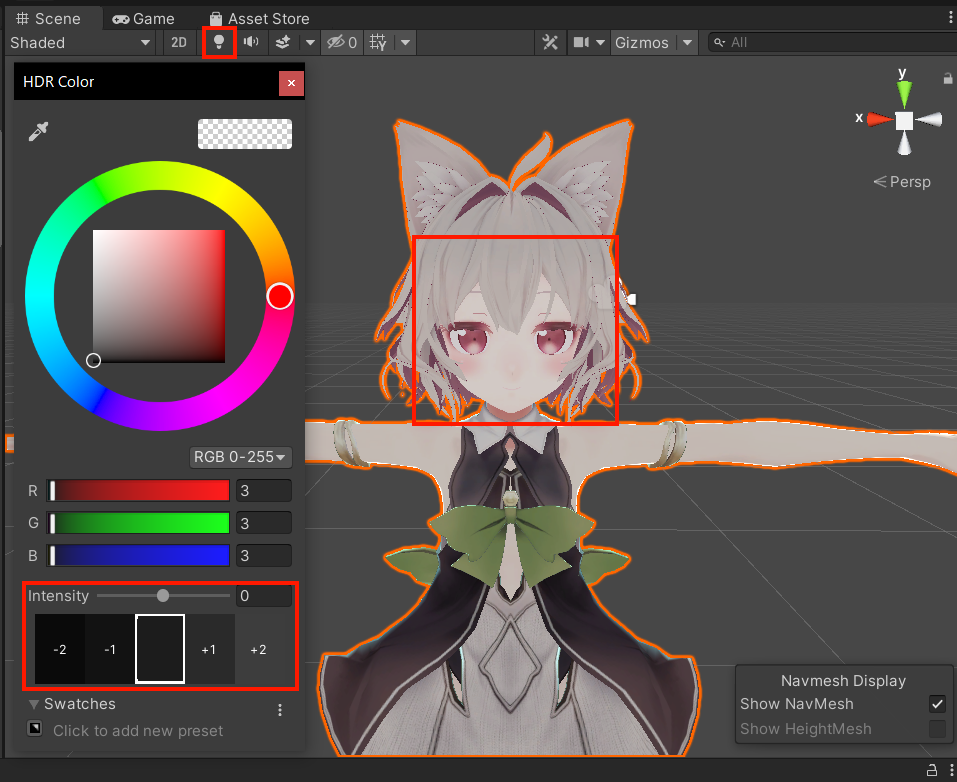Open component editor tools icon
The image size is (957, 782).
point(550,42)
